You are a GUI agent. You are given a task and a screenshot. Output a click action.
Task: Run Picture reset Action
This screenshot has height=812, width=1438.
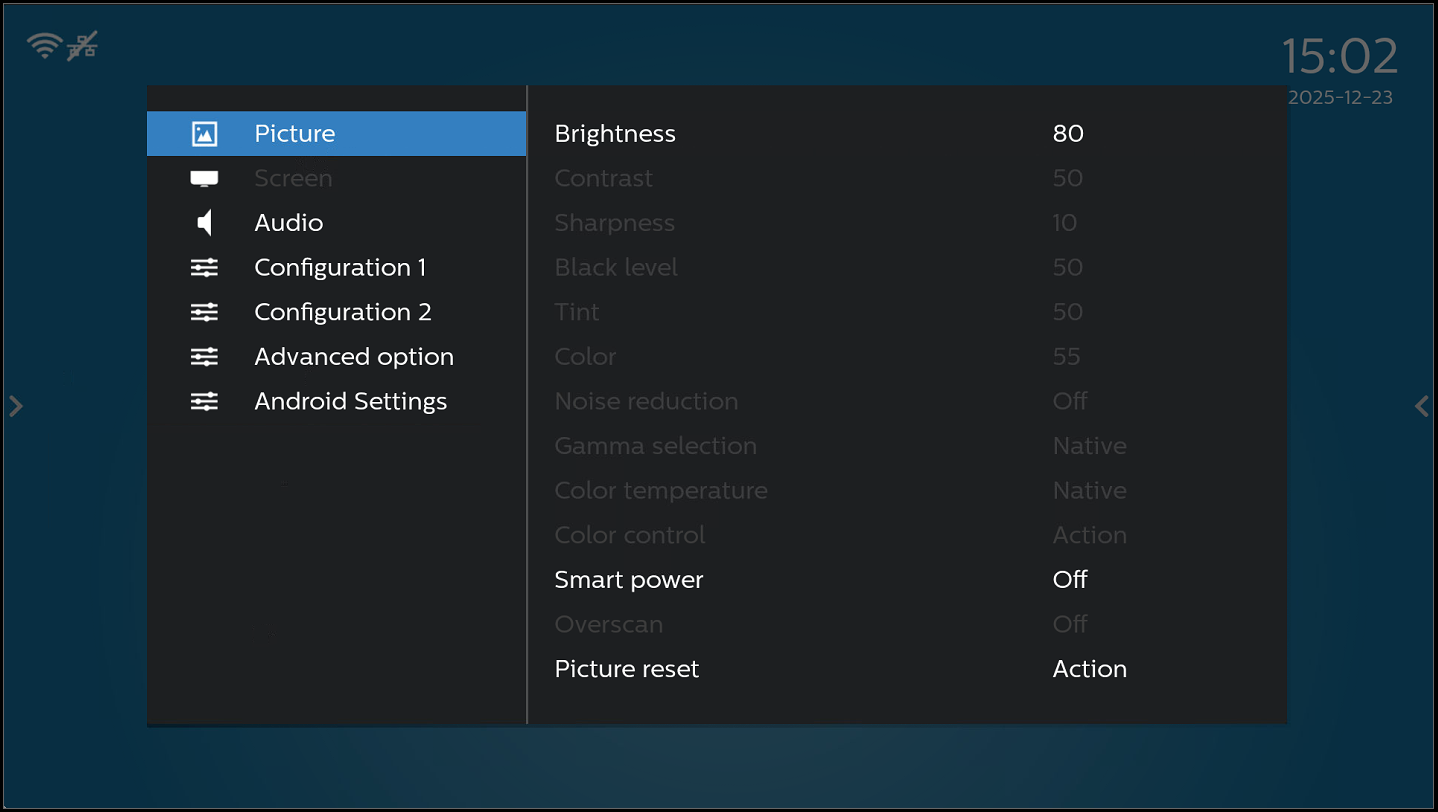[x=1089, y=669]
